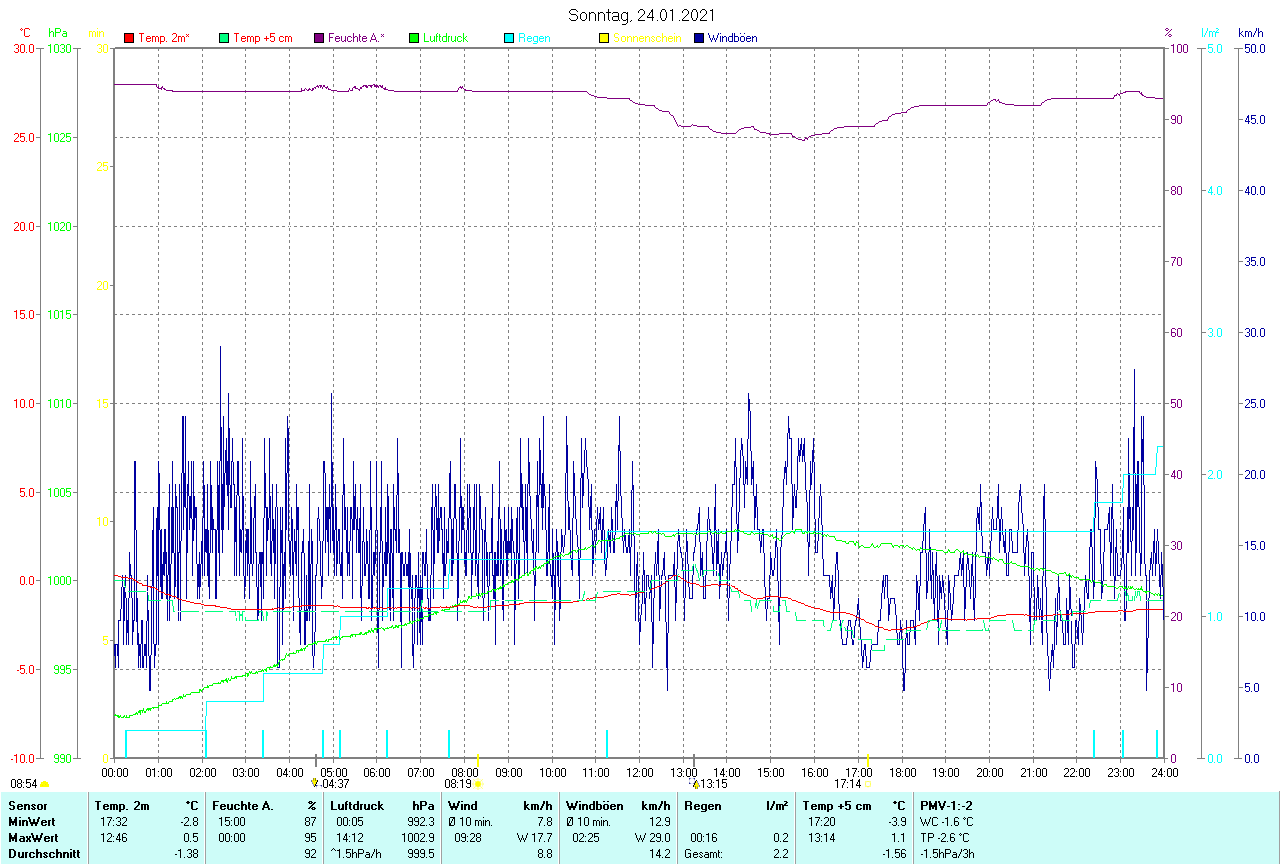Click the moonset icon beside 04:37
Screen dimensions: 1280x864
coord(314,783)
